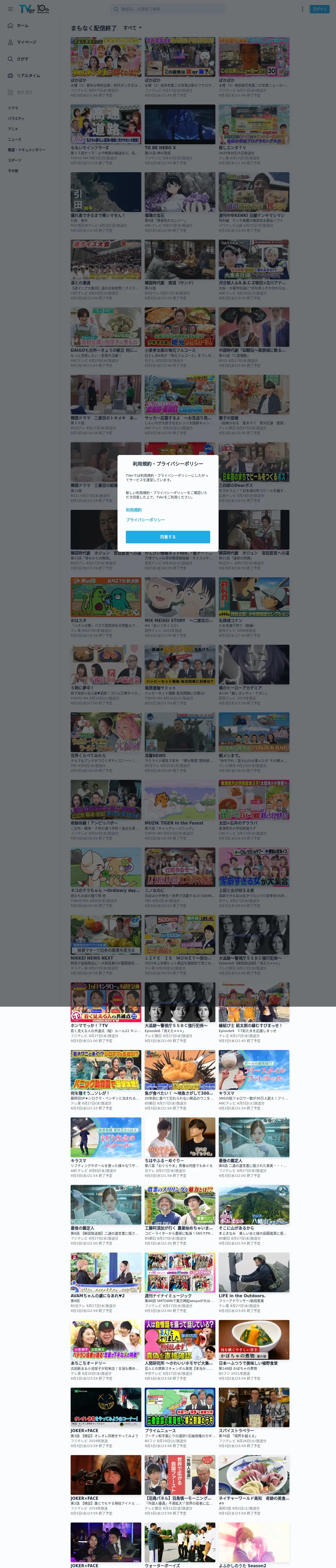Screen dimensions: 336x1568
Task: Open the 工藤阿須加が行く thumbnail
Action: tap(180, 1204)
